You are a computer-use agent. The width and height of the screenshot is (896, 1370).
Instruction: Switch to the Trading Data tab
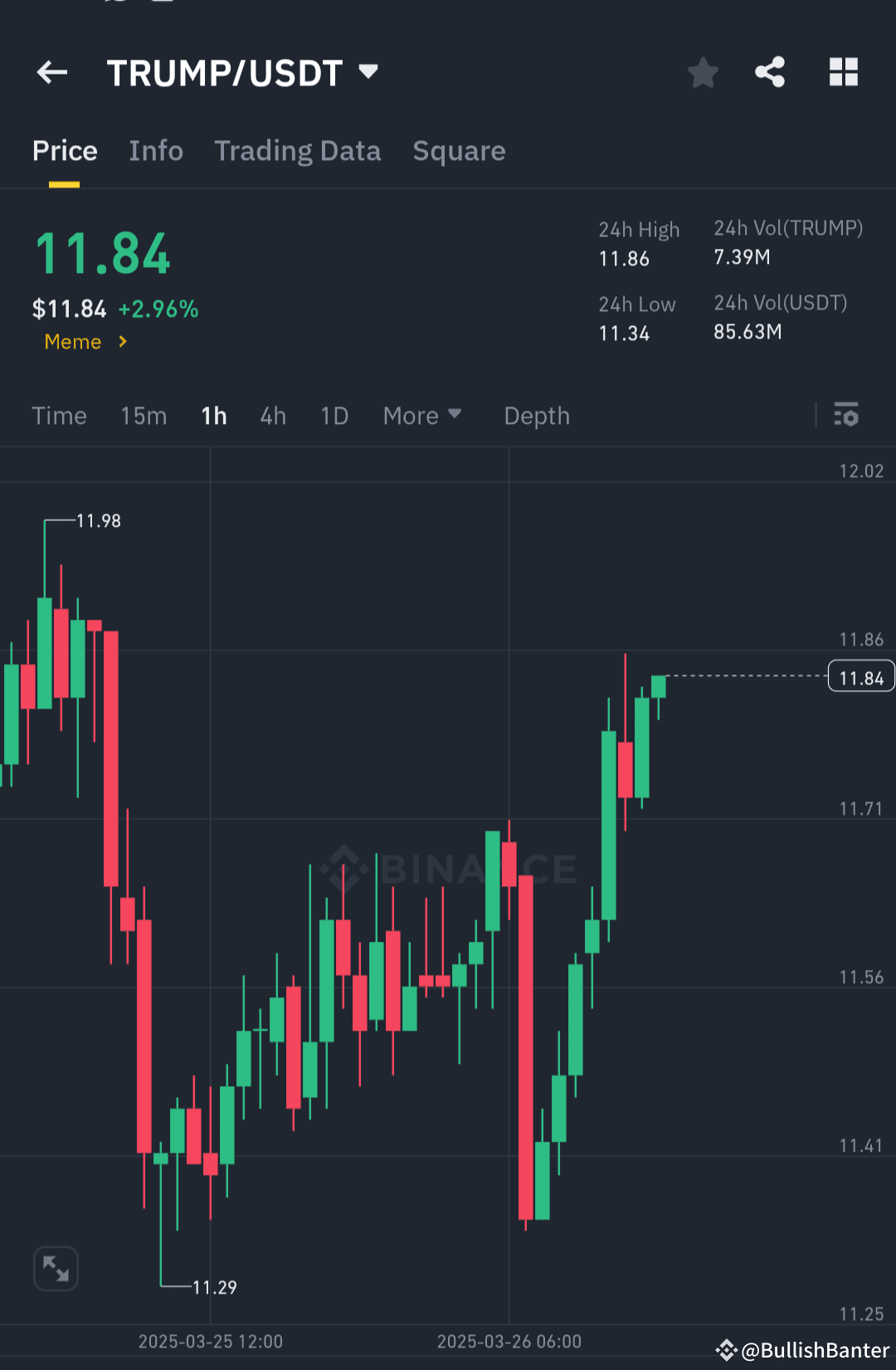click(297, 151)
